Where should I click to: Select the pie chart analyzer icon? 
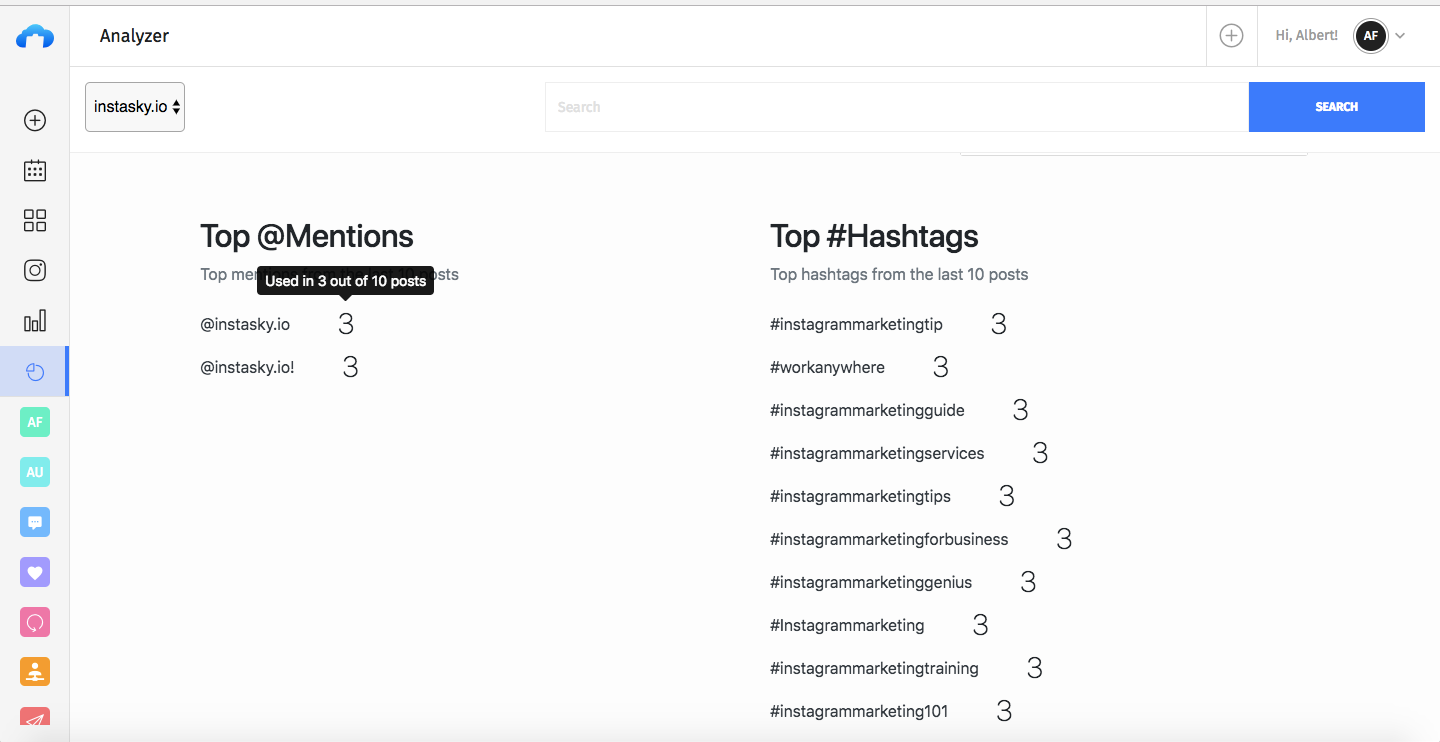35,372
